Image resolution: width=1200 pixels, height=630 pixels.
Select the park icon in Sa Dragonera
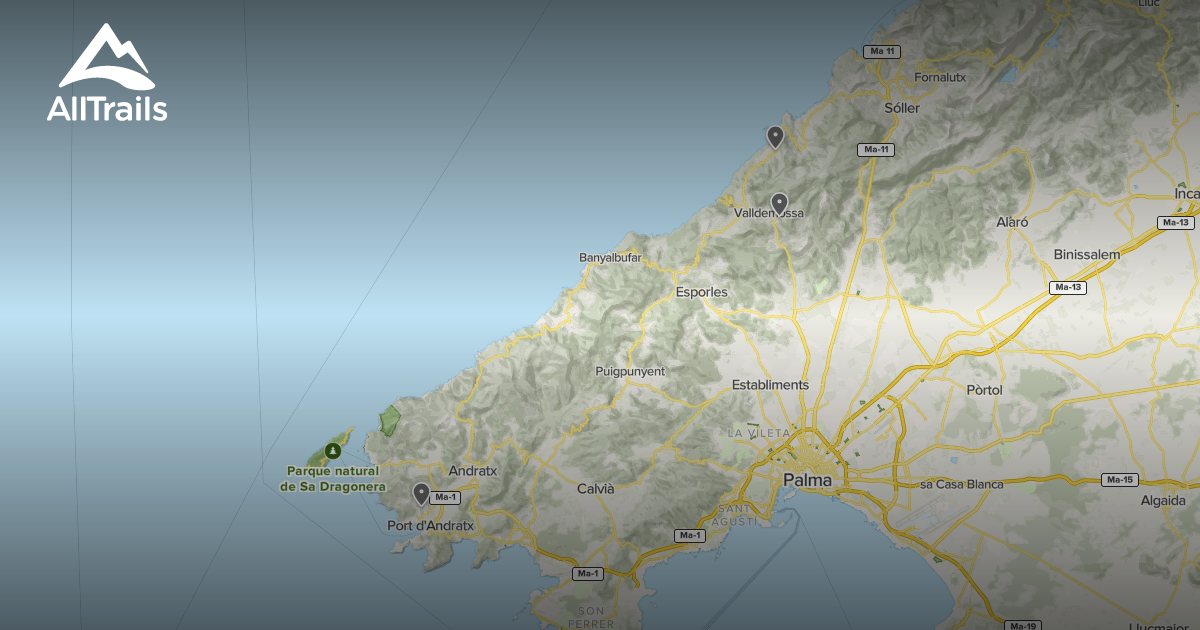333,452
